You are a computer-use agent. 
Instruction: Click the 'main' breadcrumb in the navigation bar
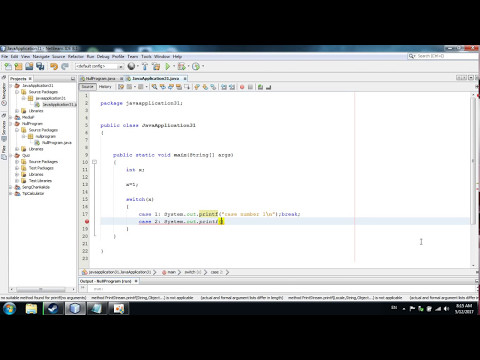coord(171,272)
